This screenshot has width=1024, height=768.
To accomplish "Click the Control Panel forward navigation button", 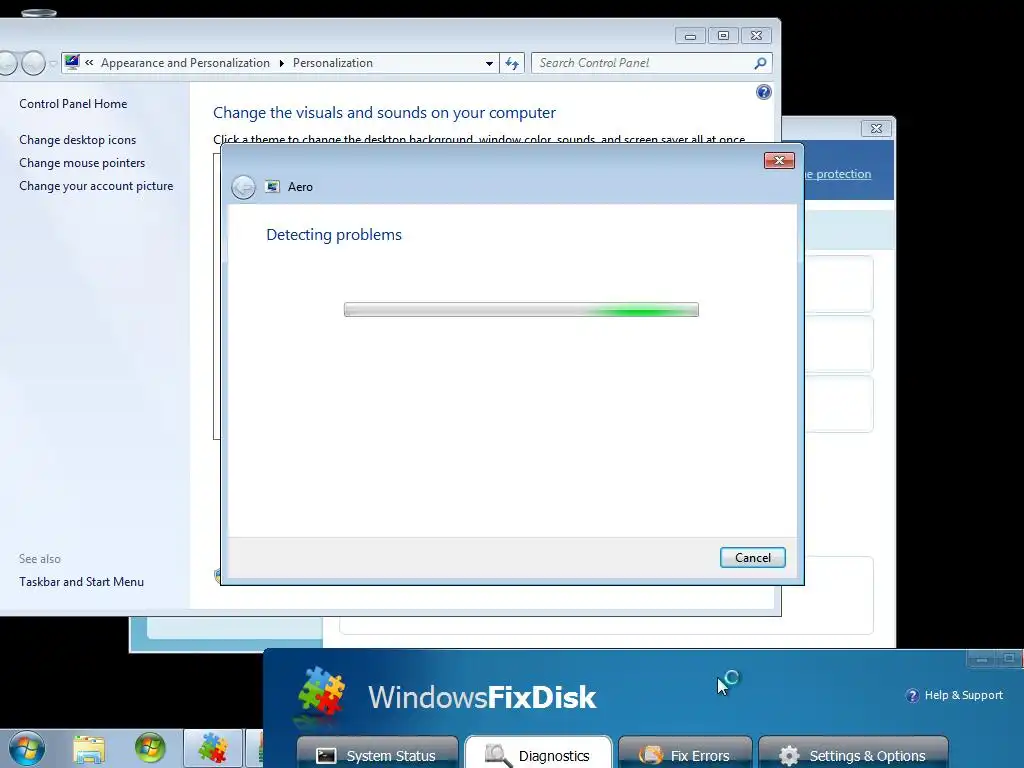I will 33,63.
